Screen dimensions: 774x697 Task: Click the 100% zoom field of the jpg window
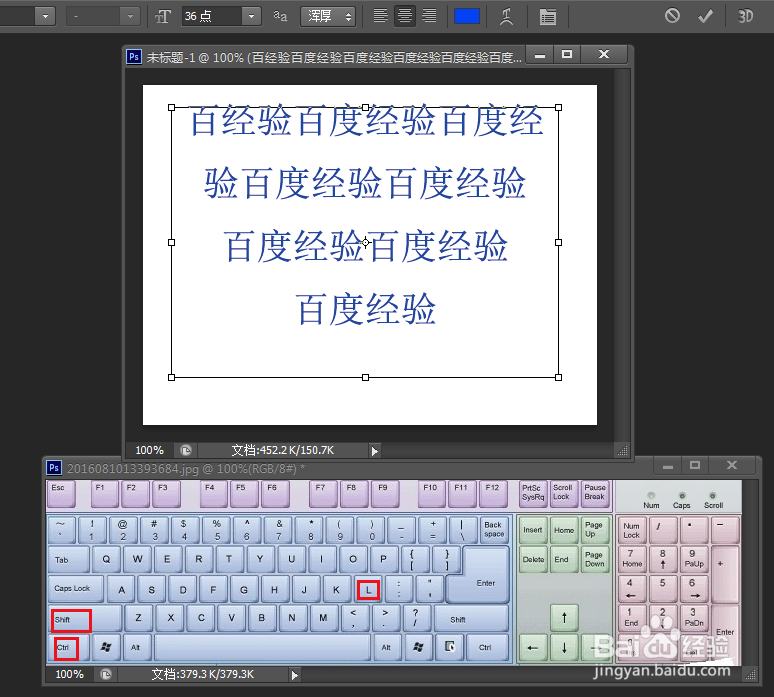tap(70, 674)
